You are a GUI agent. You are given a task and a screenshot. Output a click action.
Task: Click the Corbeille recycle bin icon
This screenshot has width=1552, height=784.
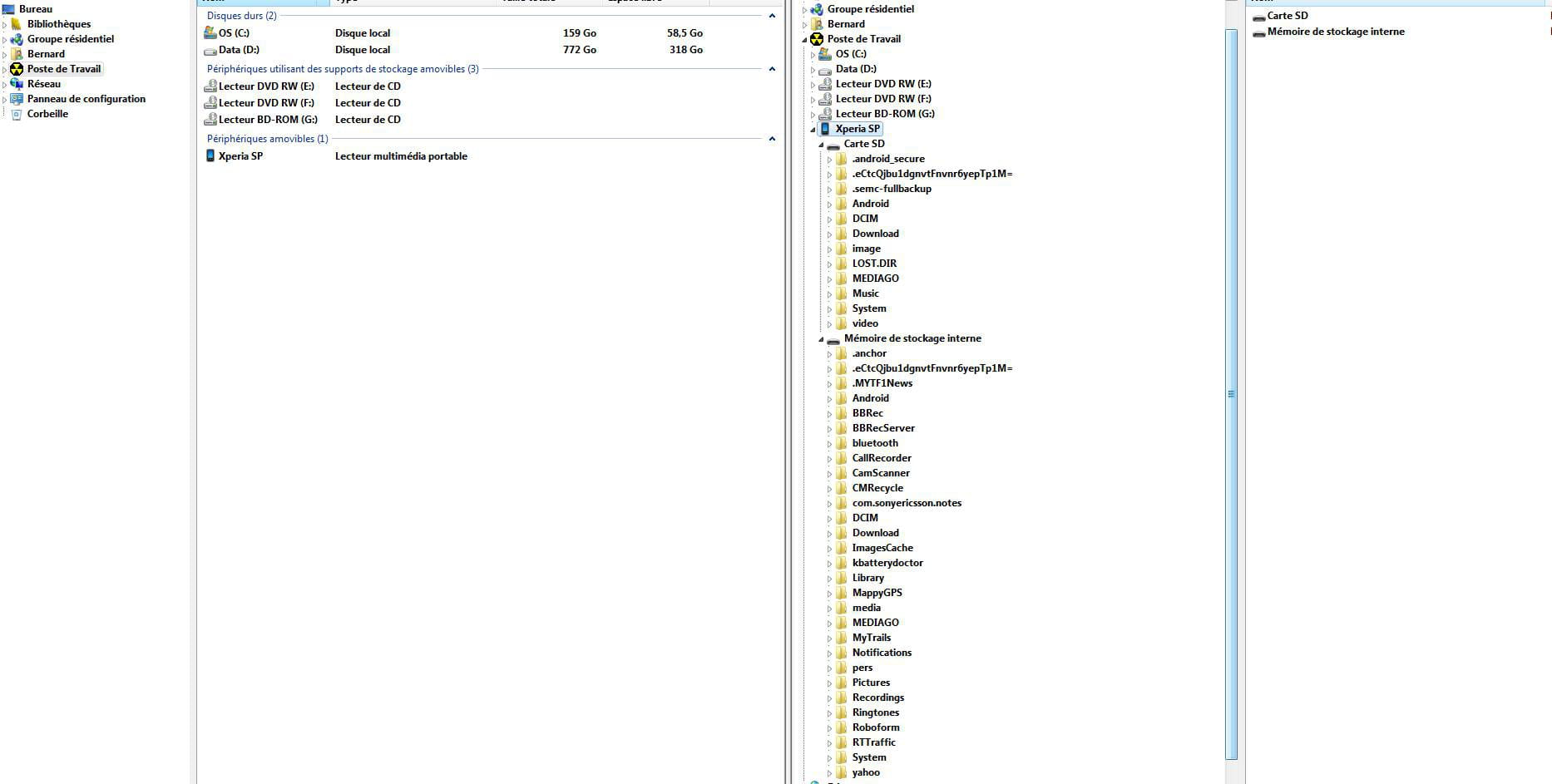click(17, 114)
